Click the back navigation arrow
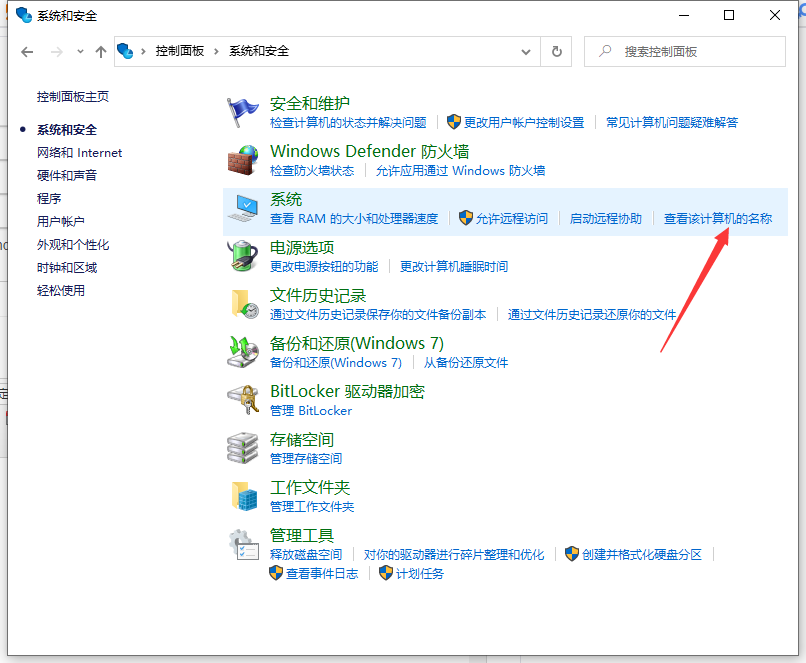The image size is (806, 663). (x=27, y=52)
